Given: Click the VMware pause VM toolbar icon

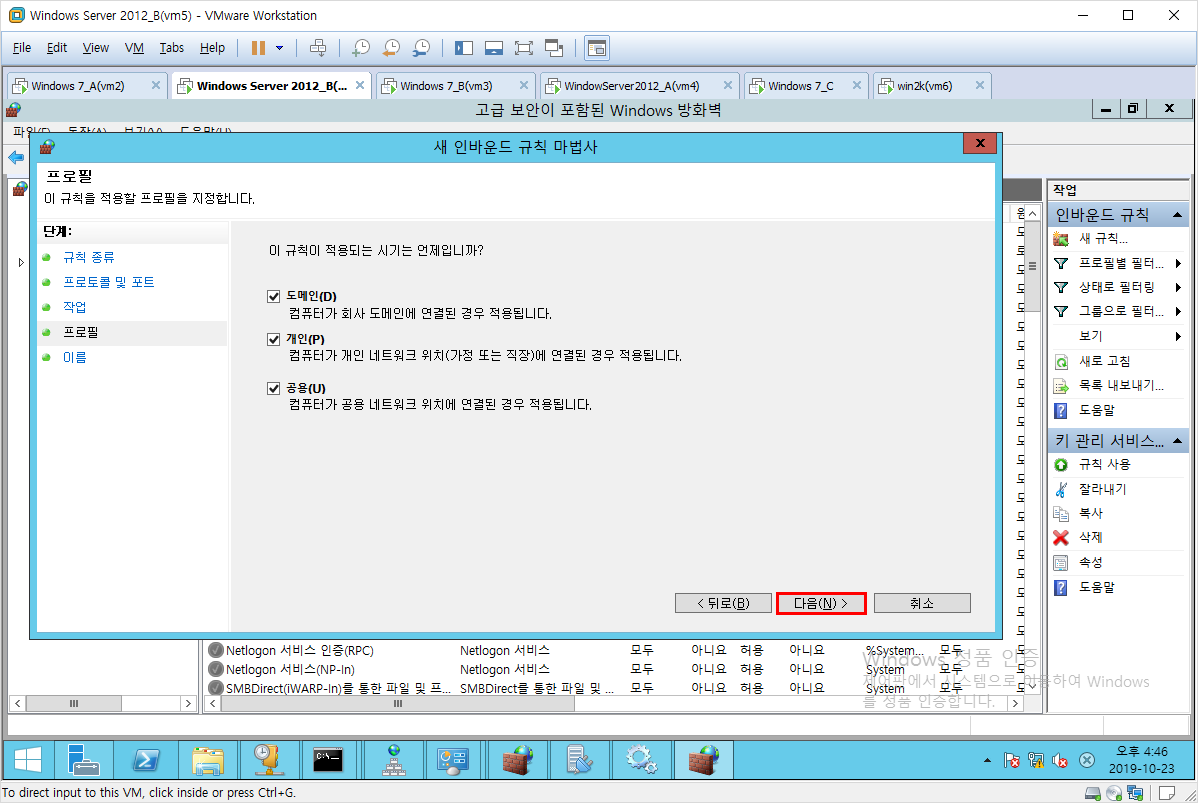Looking at the screenshot, I should (x=258, y=48).
